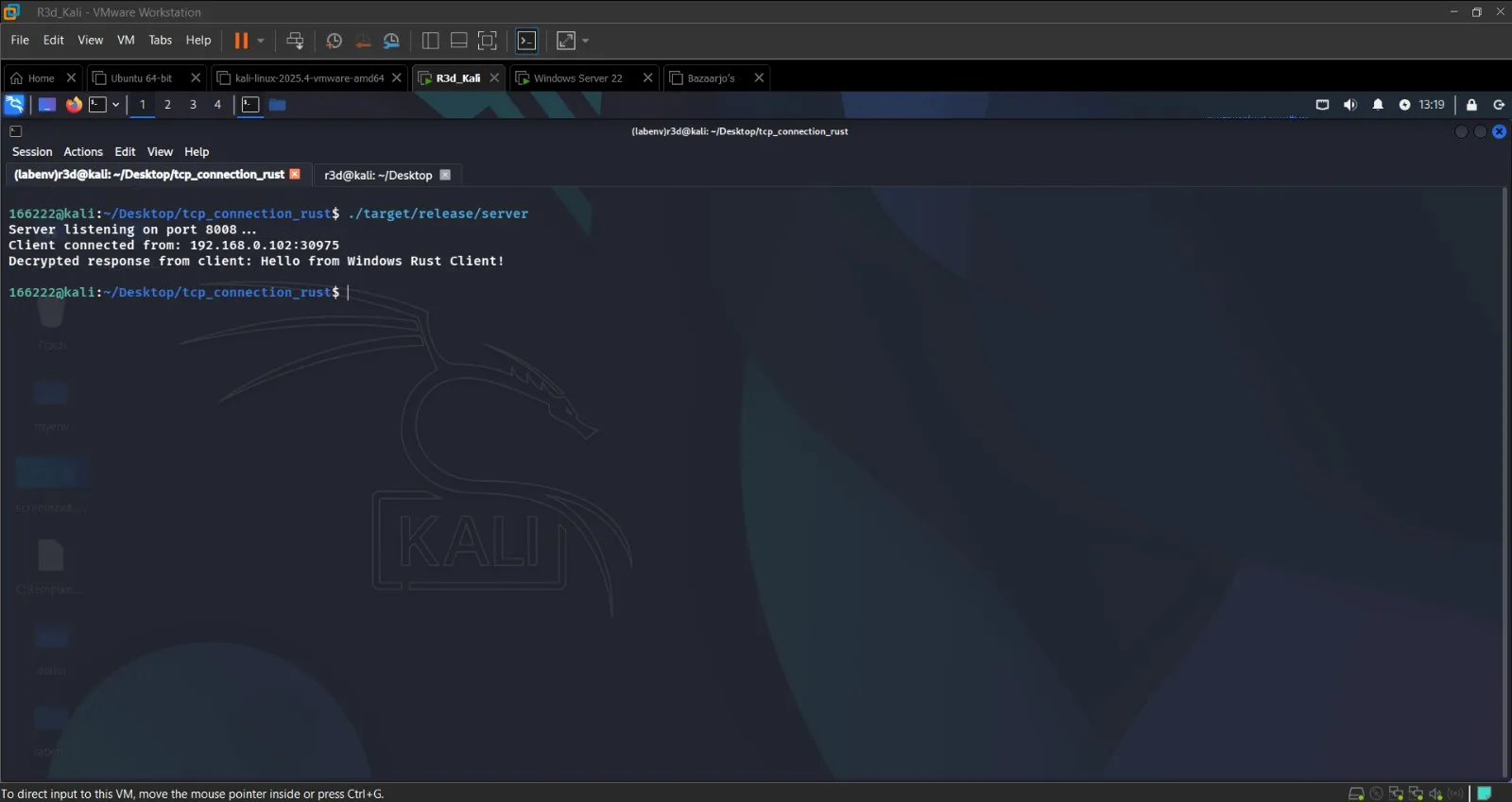Click the stretch guest display icon

coord(566,41)
